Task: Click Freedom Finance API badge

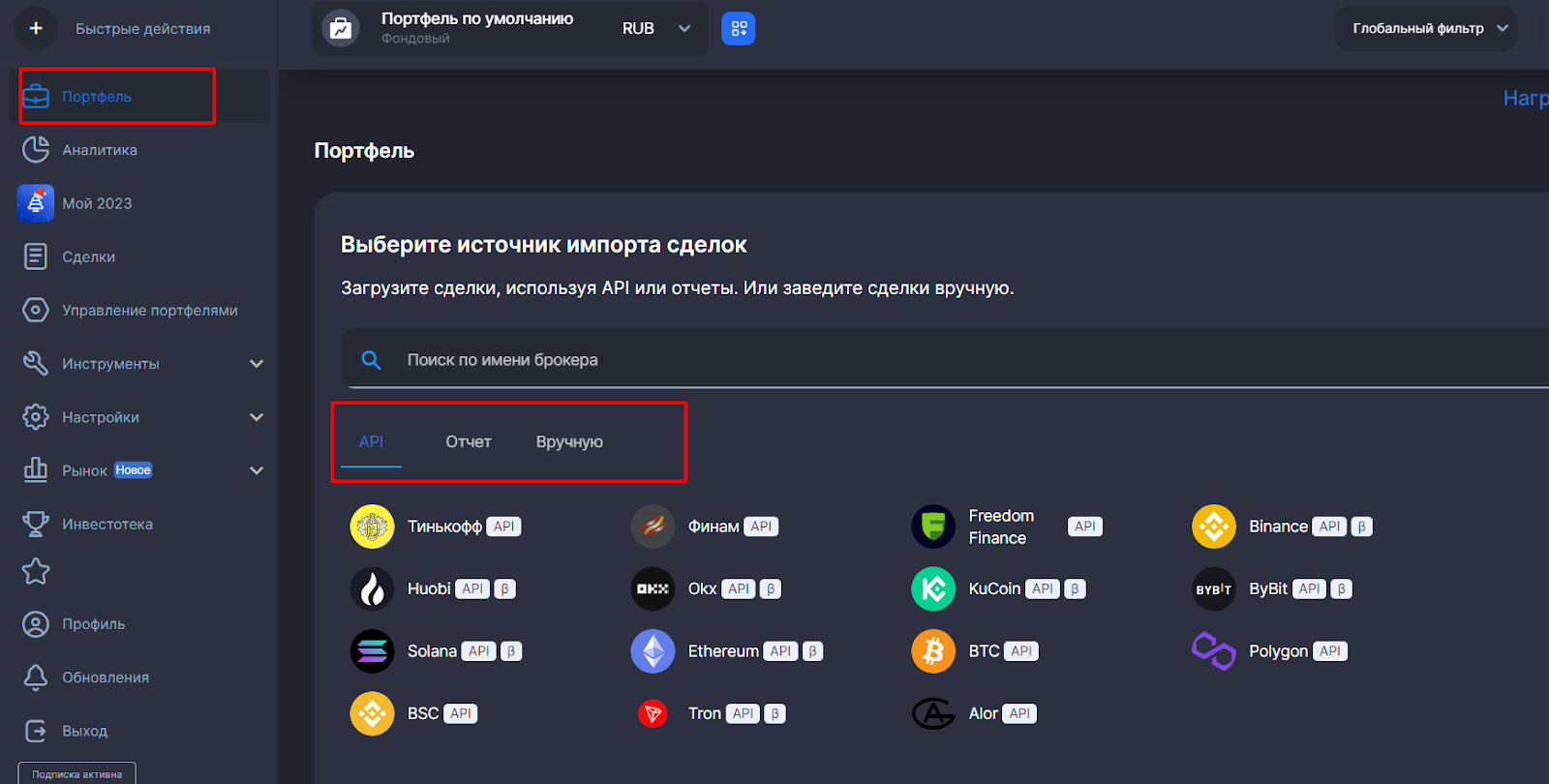Action: [x=1085, y=527]
